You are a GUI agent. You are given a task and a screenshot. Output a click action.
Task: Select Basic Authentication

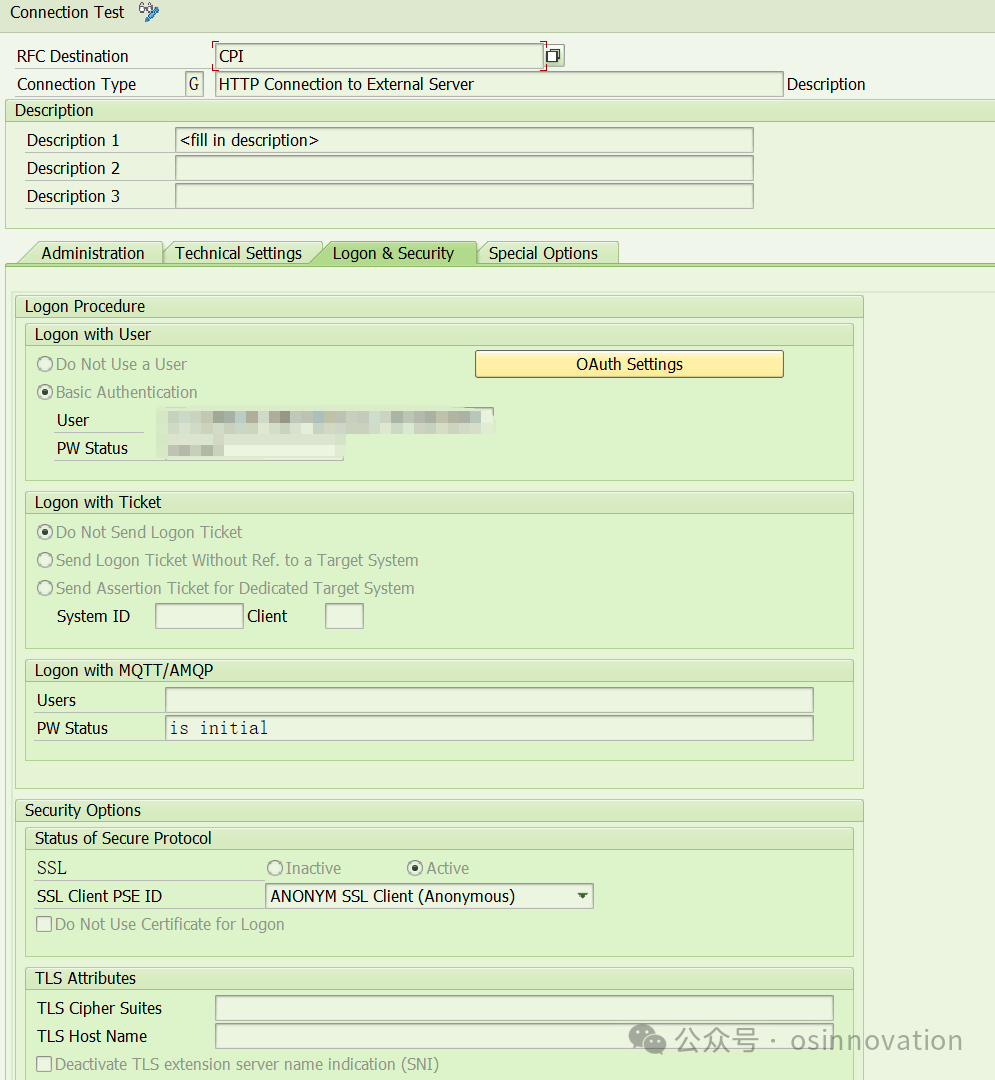(44, 392)
